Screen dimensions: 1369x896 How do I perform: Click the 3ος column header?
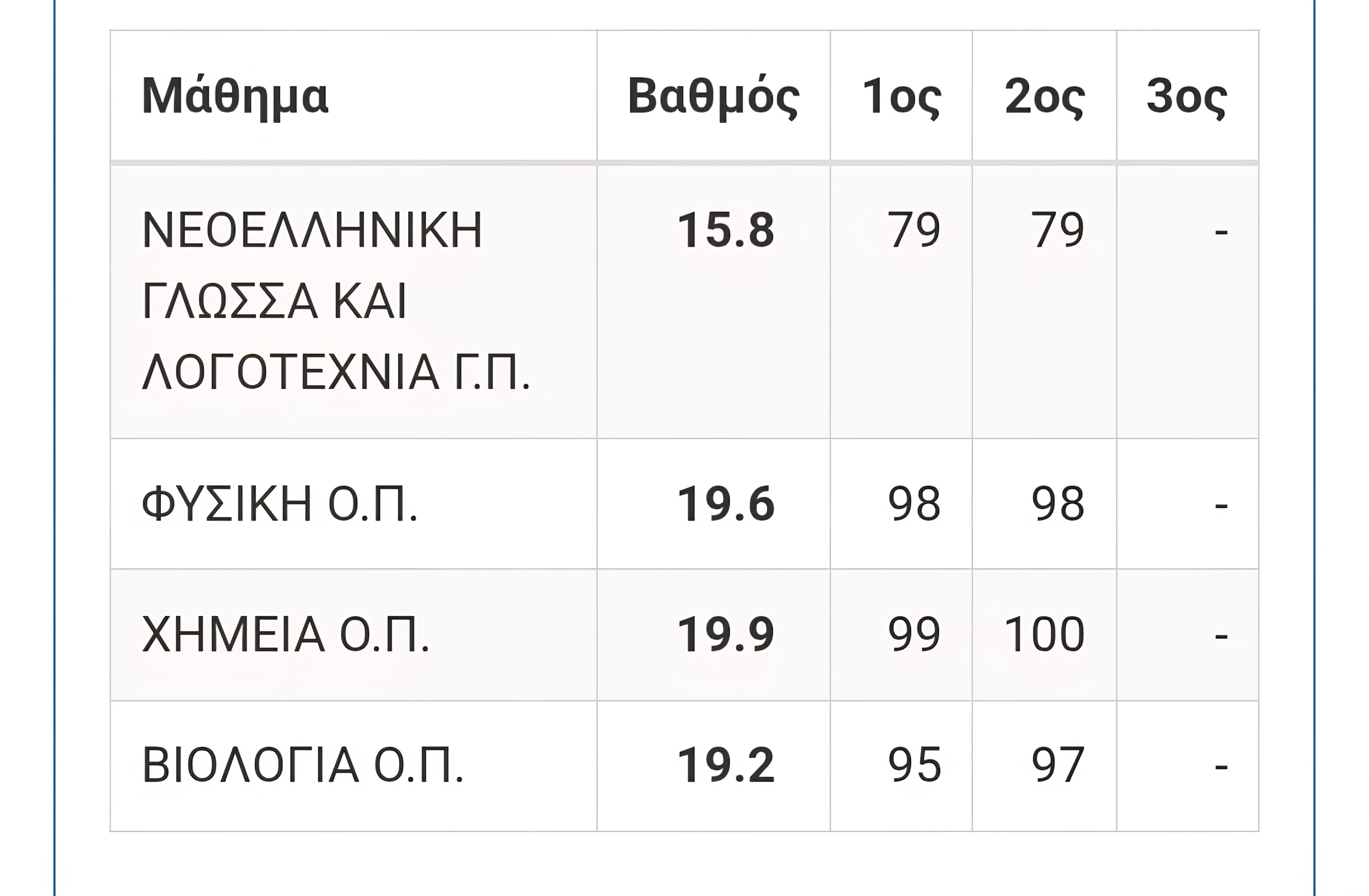(1187, 97)
